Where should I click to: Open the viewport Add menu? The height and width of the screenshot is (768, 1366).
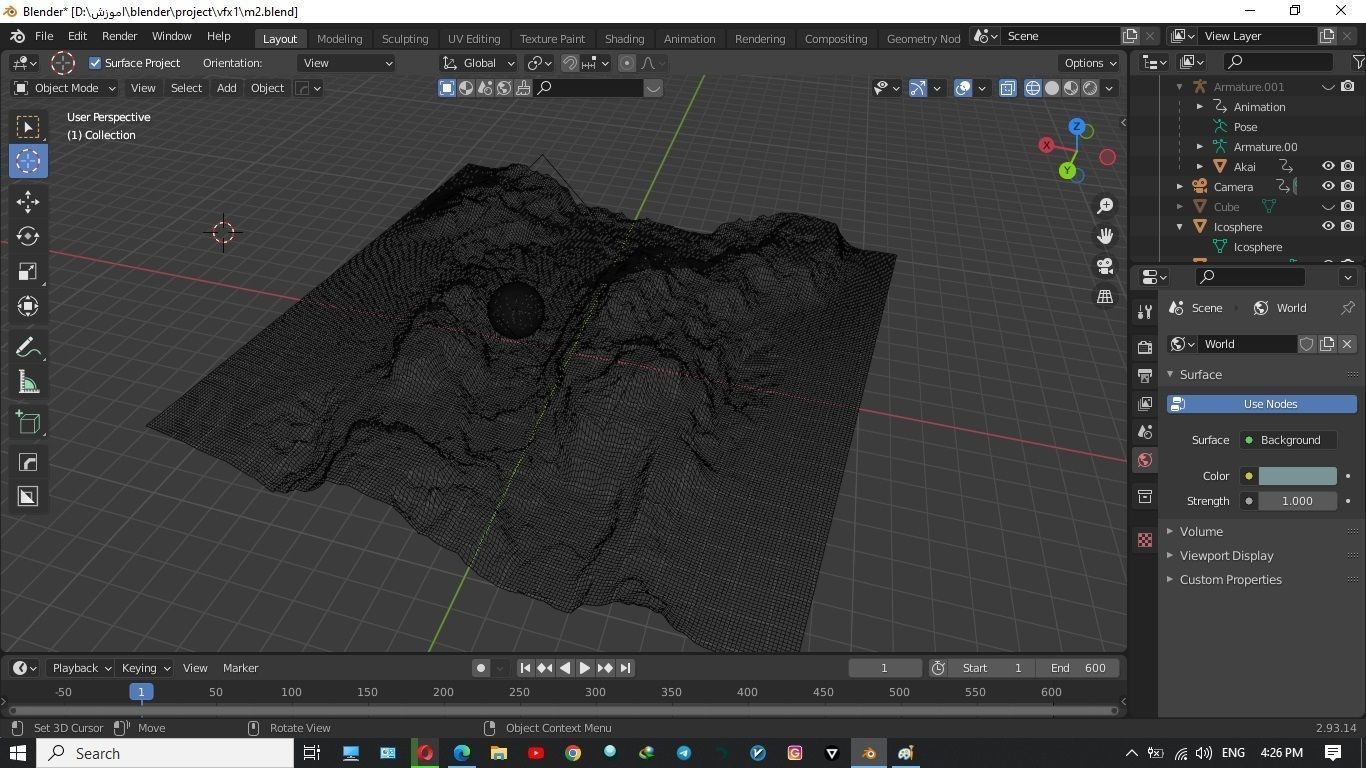point(226,88)
